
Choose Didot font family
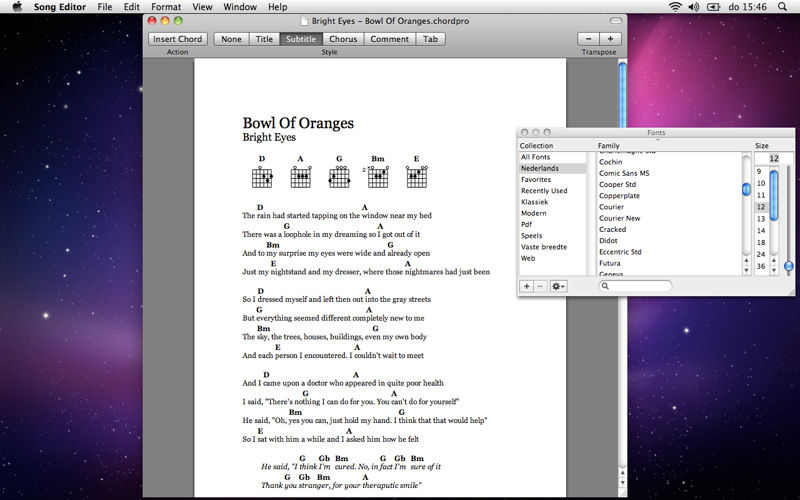[669, 241]
